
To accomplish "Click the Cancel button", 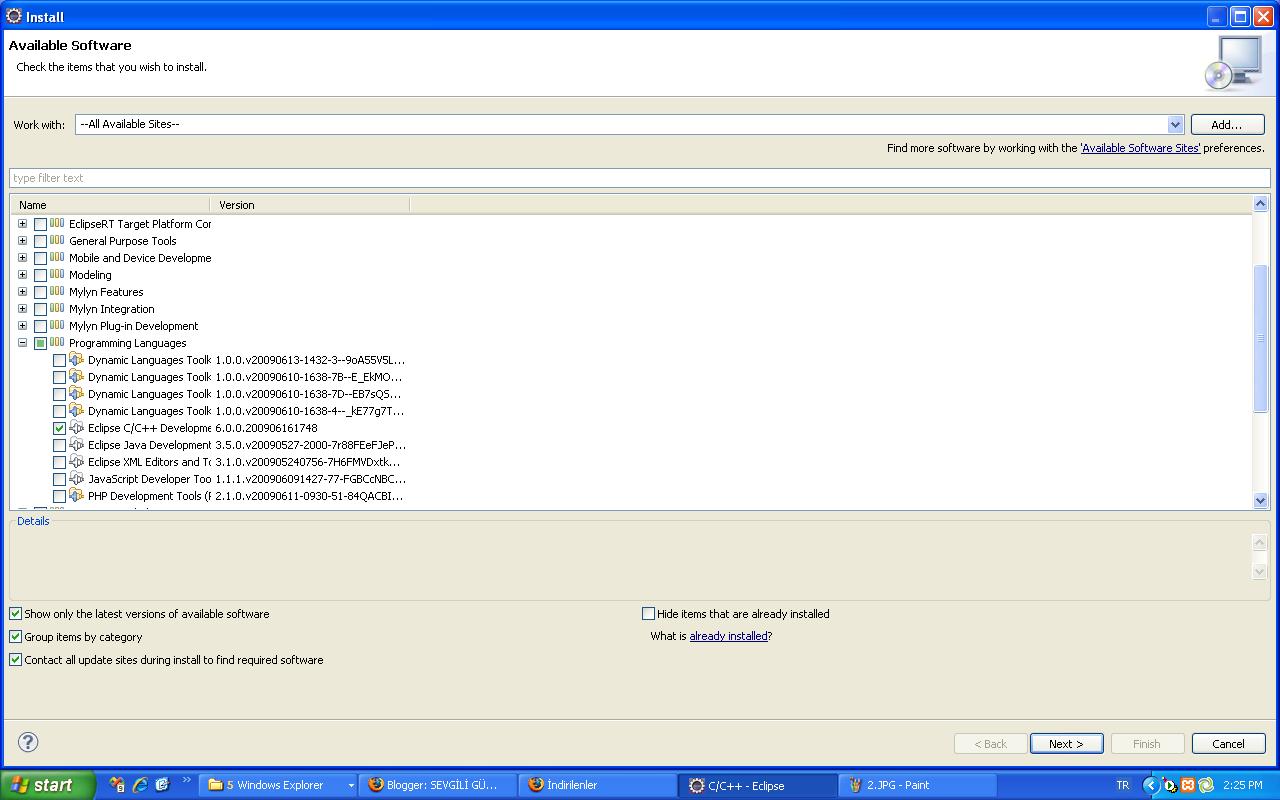I will point(1228,744).
